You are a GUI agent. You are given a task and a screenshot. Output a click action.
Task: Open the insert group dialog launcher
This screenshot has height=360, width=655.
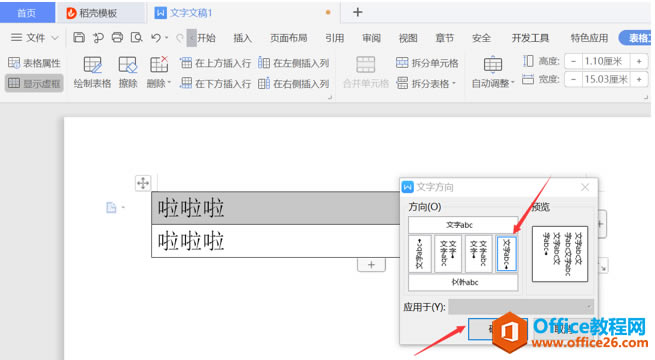click(x=330, y=97)
